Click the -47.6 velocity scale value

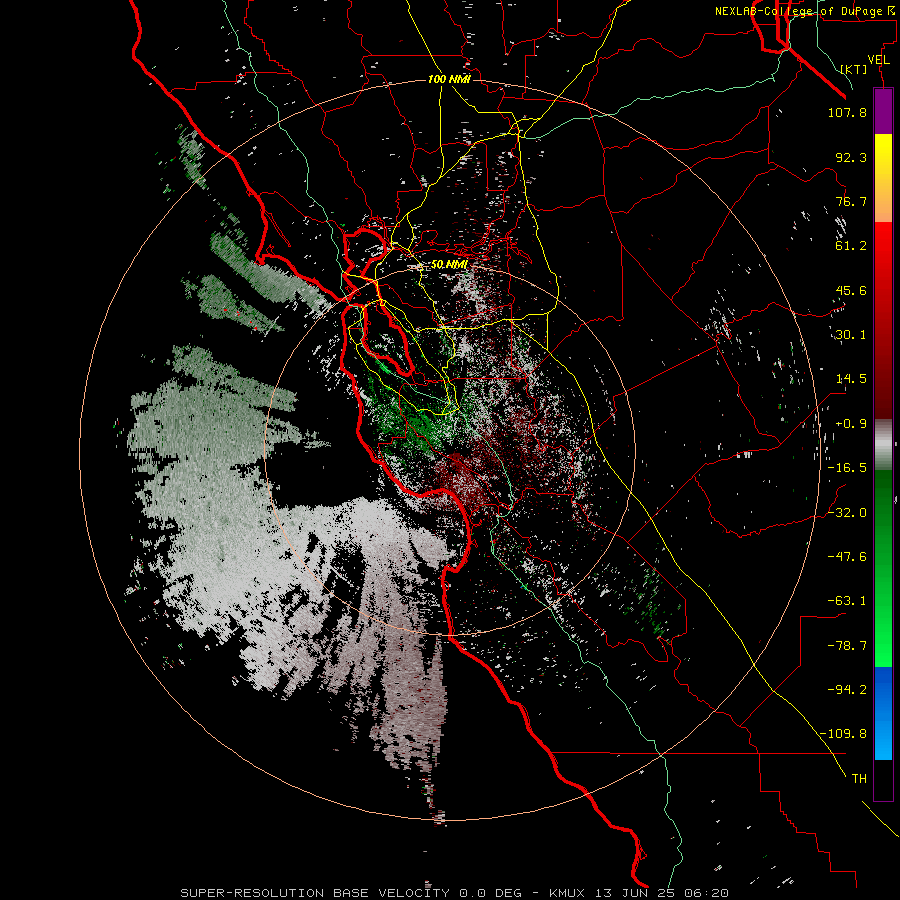coord(847,557)
